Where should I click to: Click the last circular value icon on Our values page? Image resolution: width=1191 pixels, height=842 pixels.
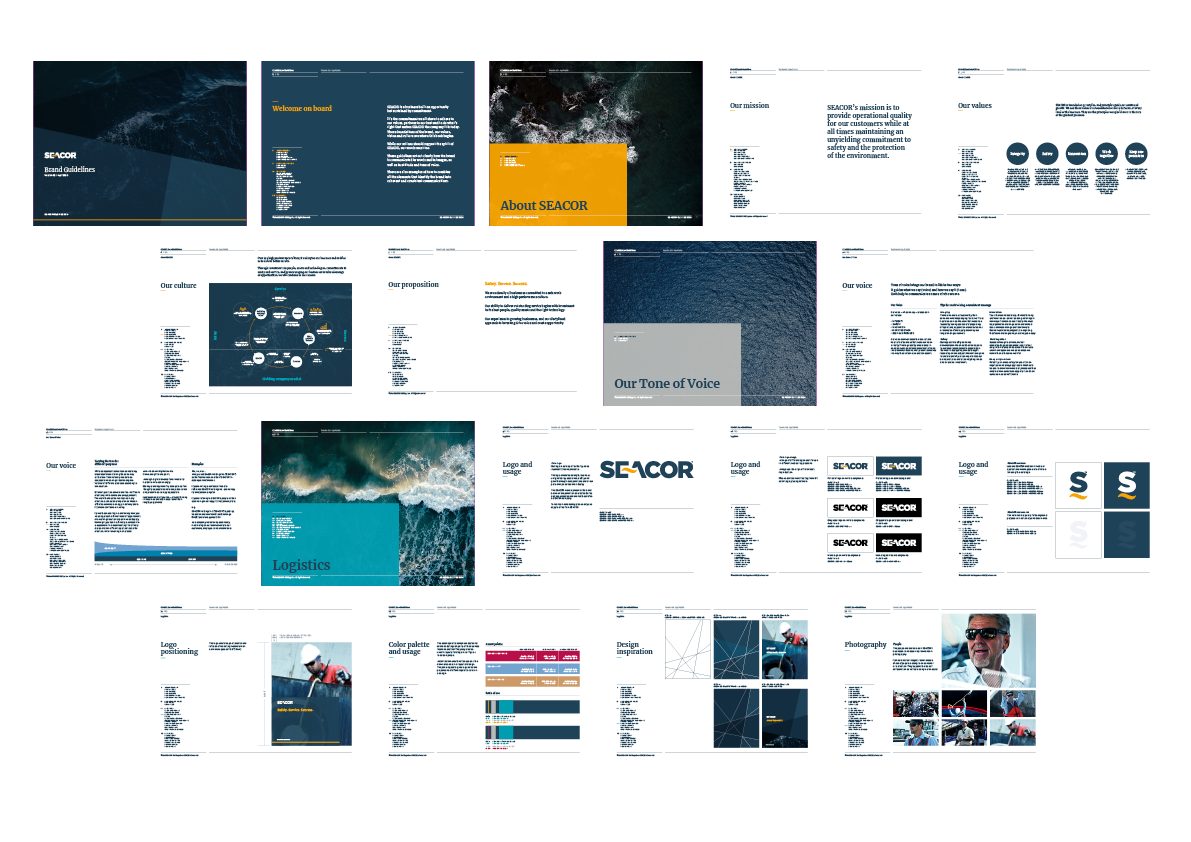(1136, 153)
